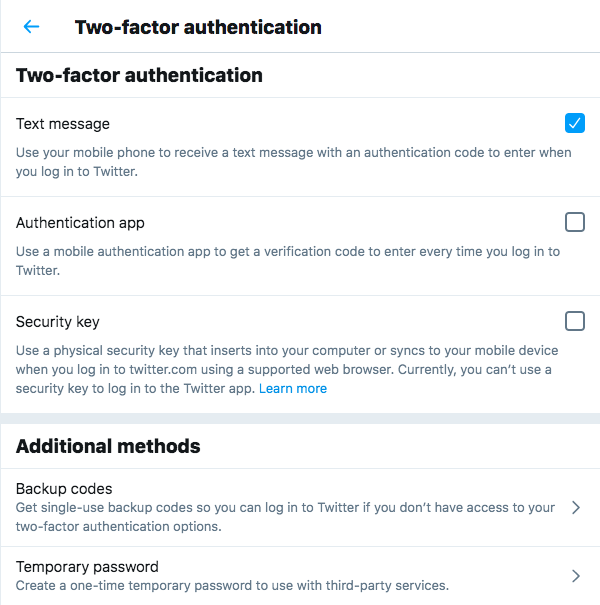Click the Authentication app option label
The height and width of the screenshot is (605, 600).
coord(80,223)
